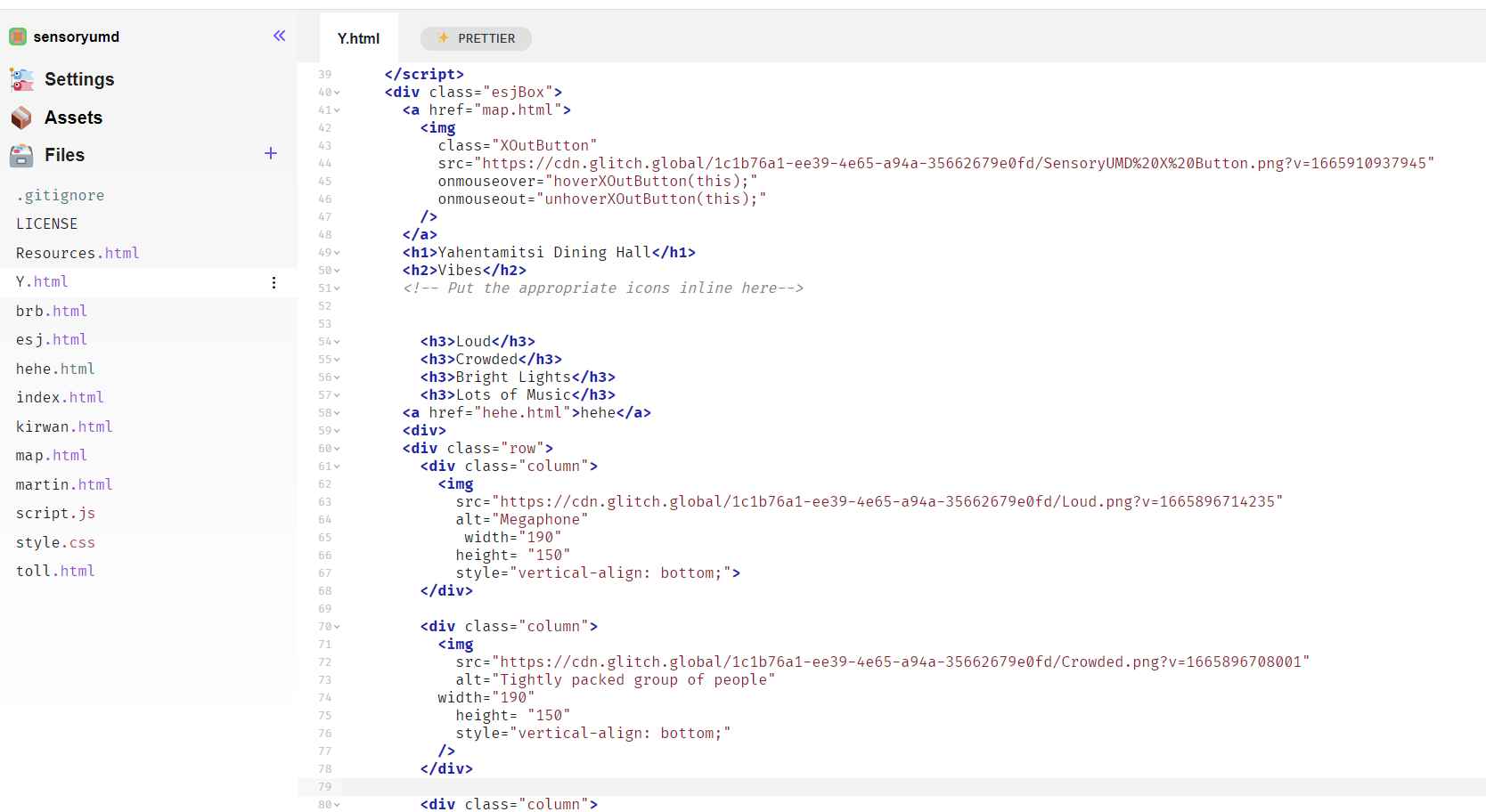Open the sensoryumd project menu
This screenshot has height=812, width=1486.
77,37
